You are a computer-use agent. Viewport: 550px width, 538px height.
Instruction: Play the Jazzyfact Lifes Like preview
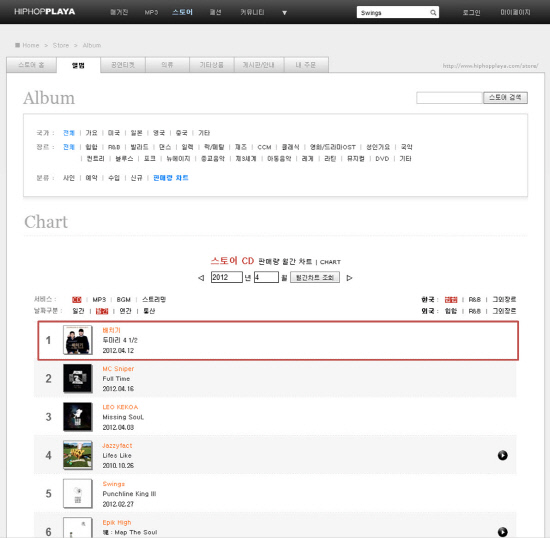(x=502, y=455)
